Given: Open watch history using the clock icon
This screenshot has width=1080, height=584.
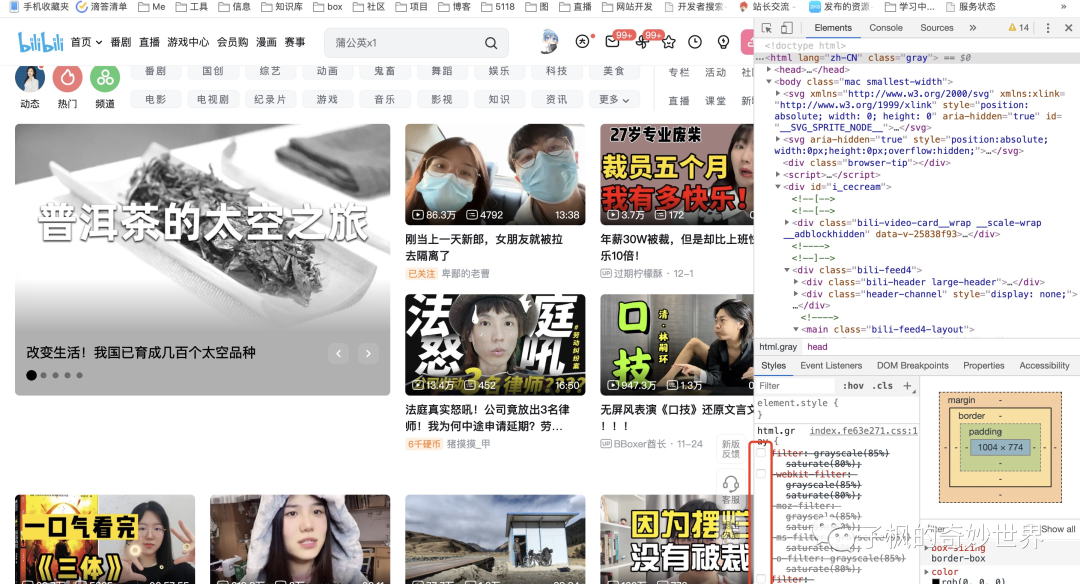Looking at the screenshot, I should tap(695, 42).
